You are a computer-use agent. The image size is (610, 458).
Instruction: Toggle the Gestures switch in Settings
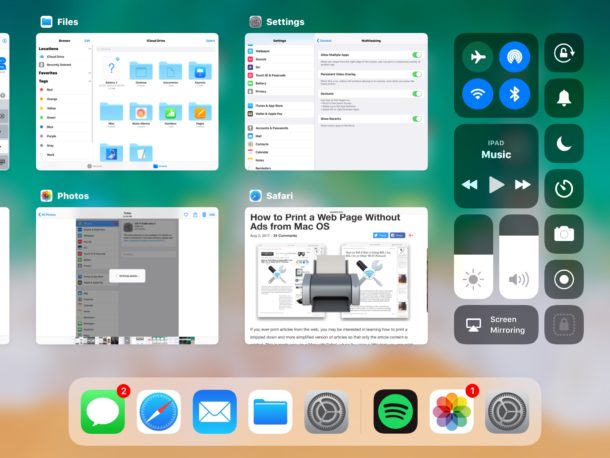[417, 93]
